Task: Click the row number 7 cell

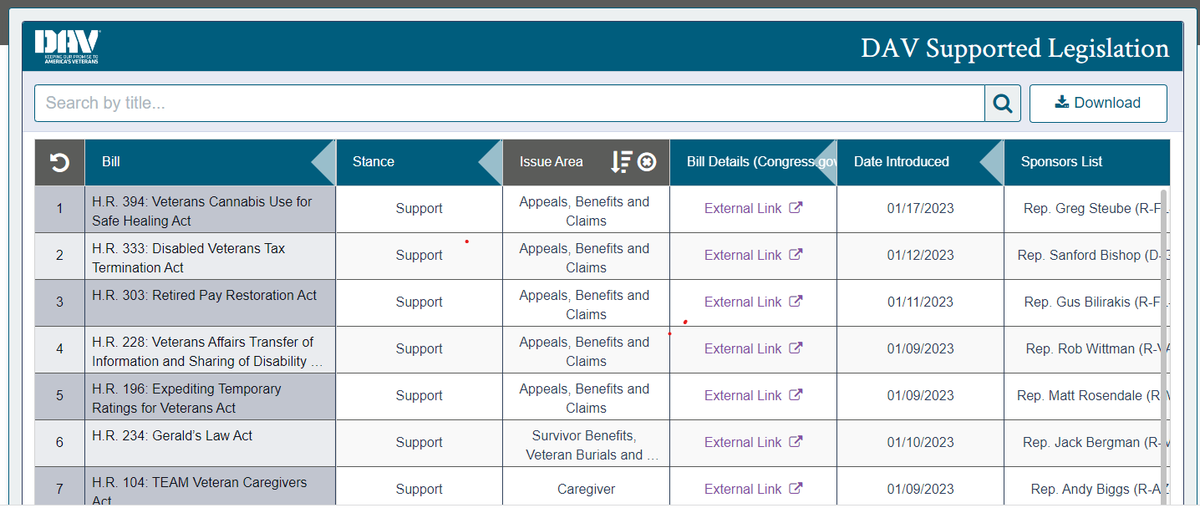Action: [60, 487]
